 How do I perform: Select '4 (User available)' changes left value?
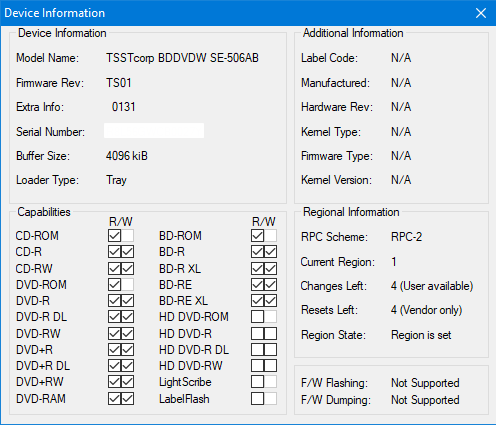tap(432, 286)
